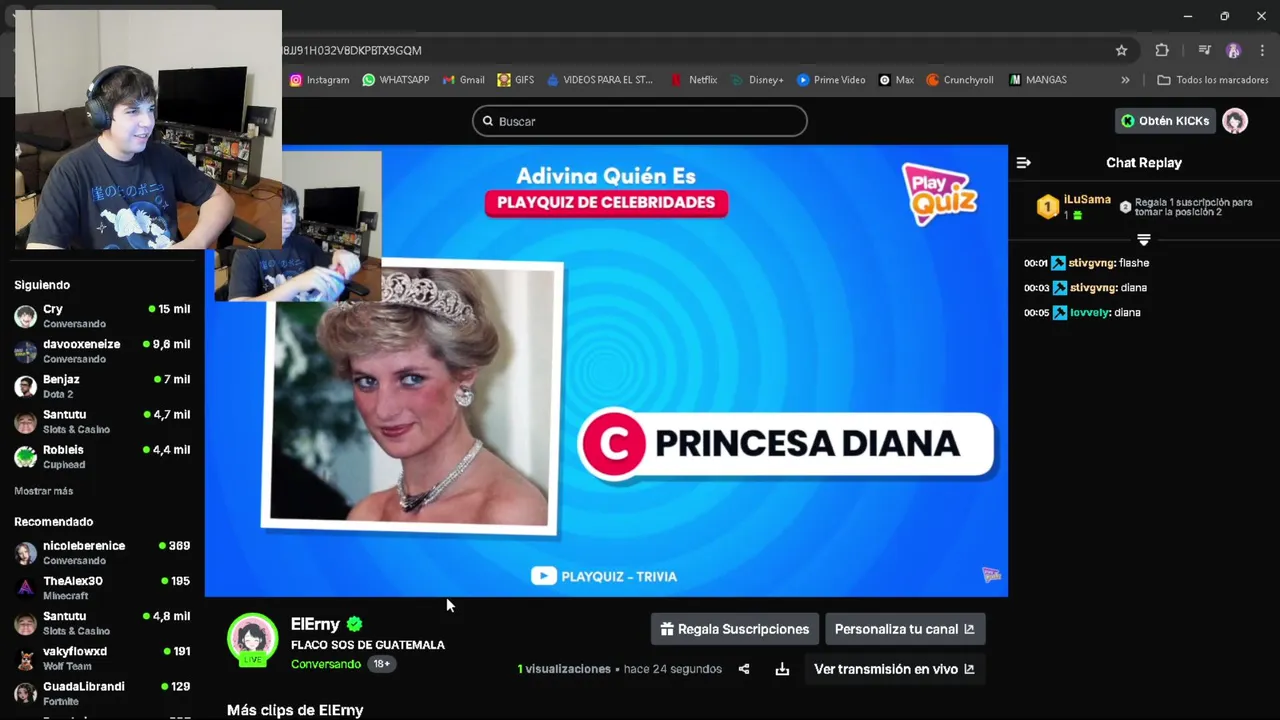Open the Chrome three-dot menu
The height and width of the screenshot is (720, 1280).
(1263, 50)
